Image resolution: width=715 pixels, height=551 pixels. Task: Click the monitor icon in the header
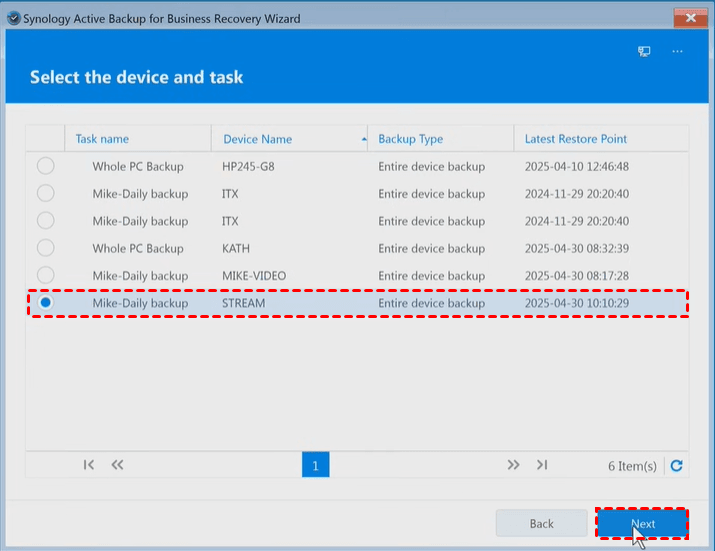[x=645, y=51]
